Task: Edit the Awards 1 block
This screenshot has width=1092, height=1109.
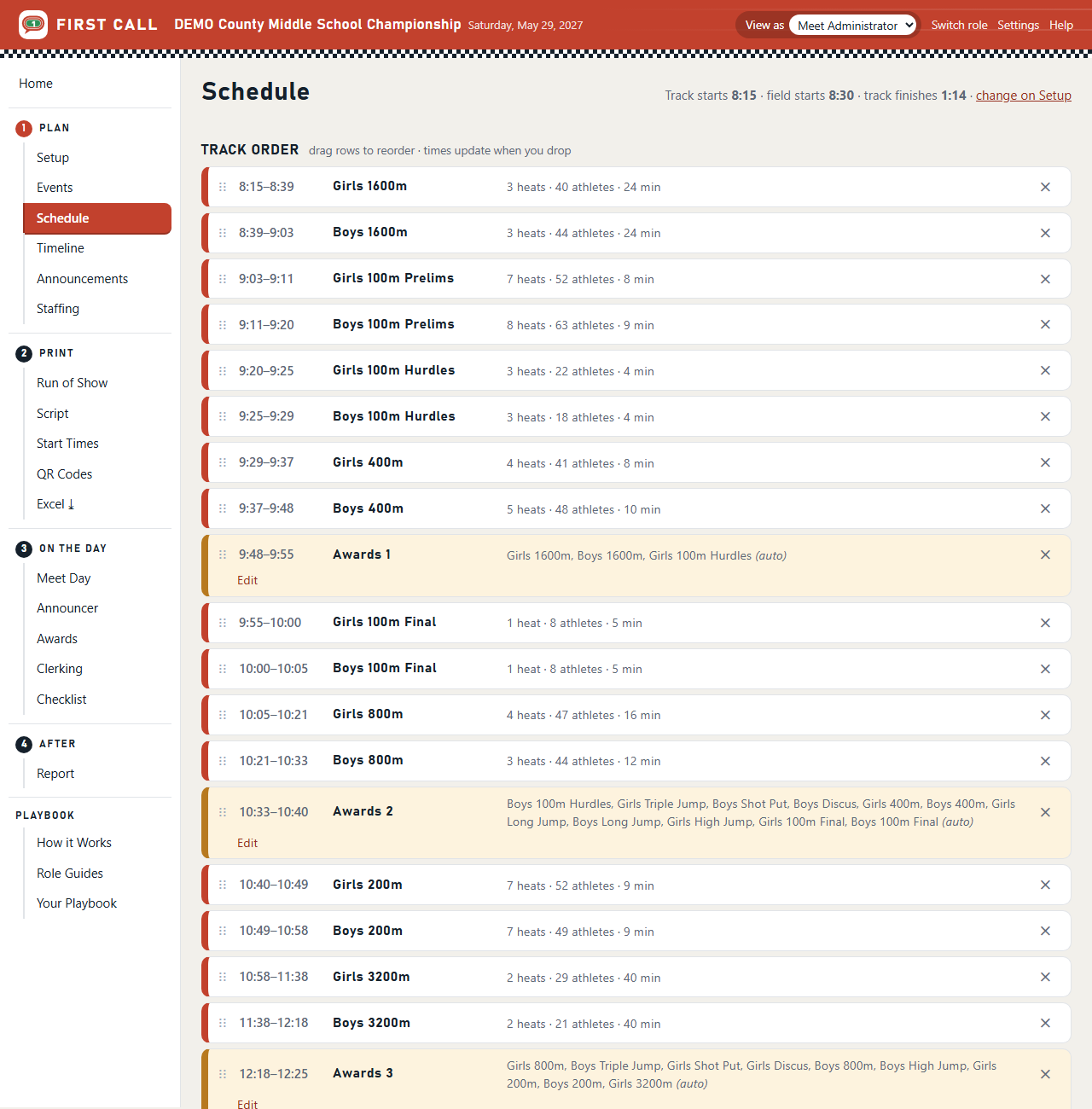Action: (x=247, y=580)
